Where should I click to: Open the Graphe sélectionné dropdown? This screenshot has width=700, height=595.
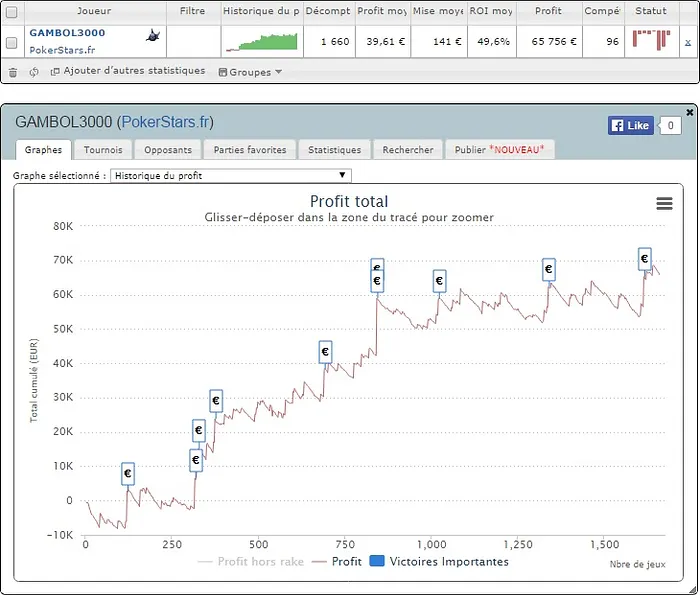[231, 176]
